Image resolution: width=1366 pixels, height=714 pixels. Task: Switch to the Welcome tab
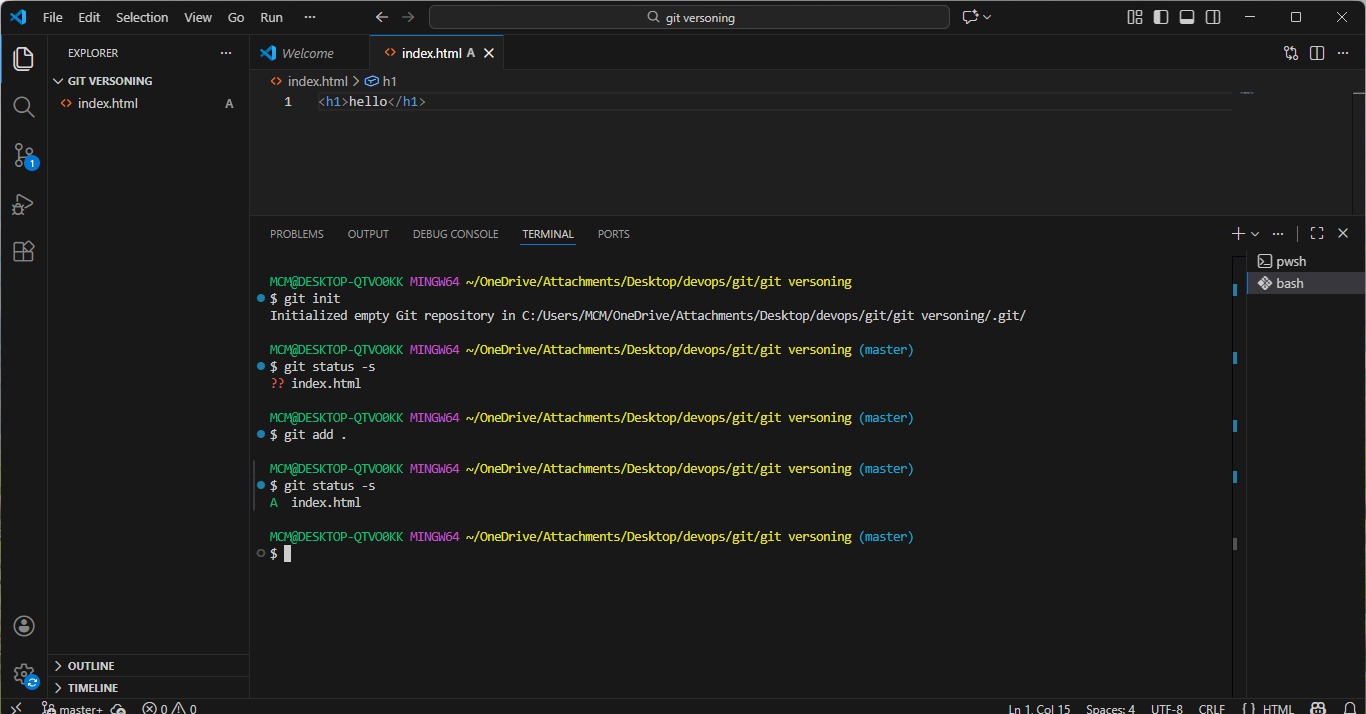309,53
